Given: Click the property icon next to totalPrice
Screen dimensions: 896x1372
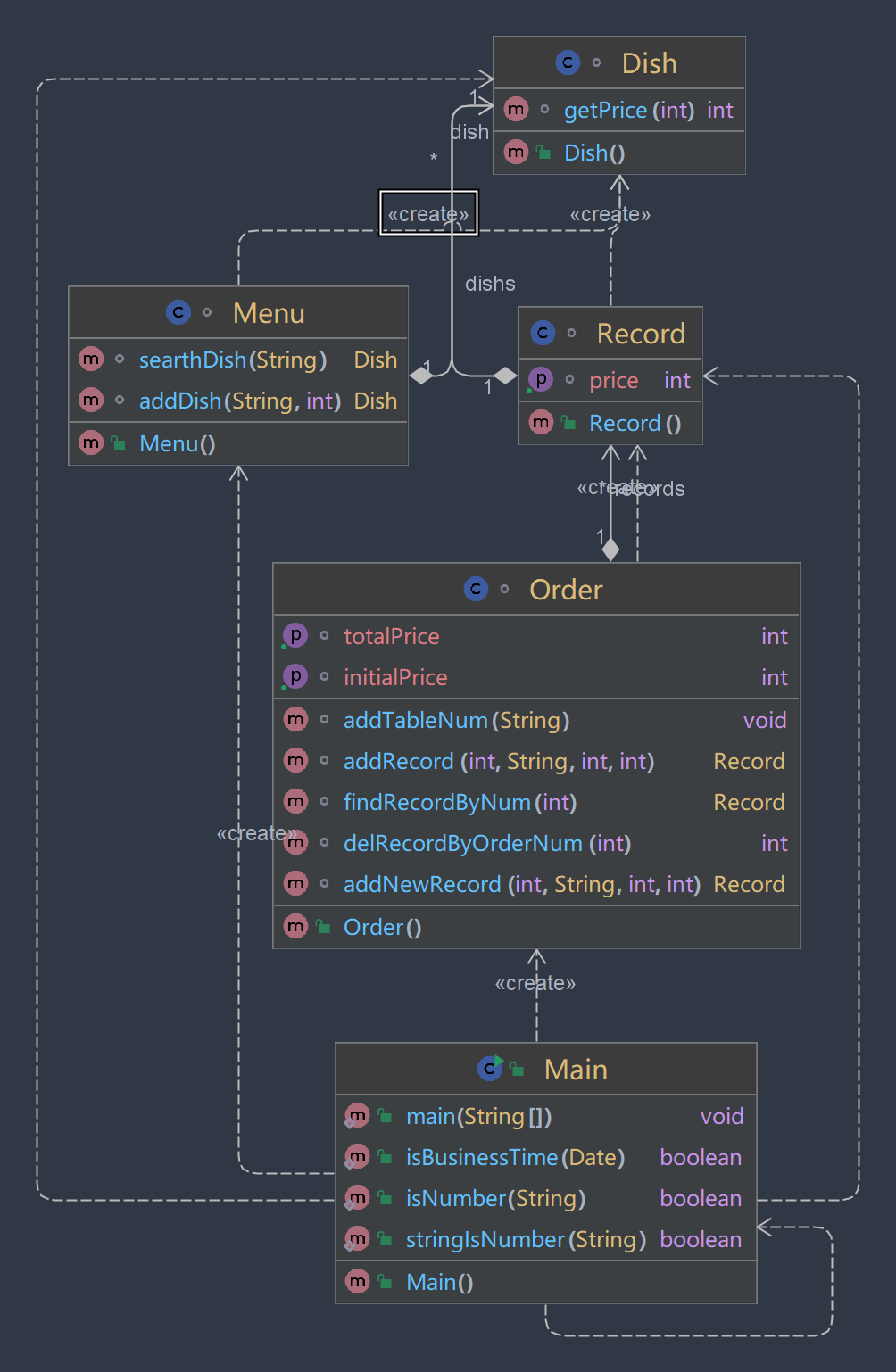Looking at the screenshot, I should [x=295, y=635].
